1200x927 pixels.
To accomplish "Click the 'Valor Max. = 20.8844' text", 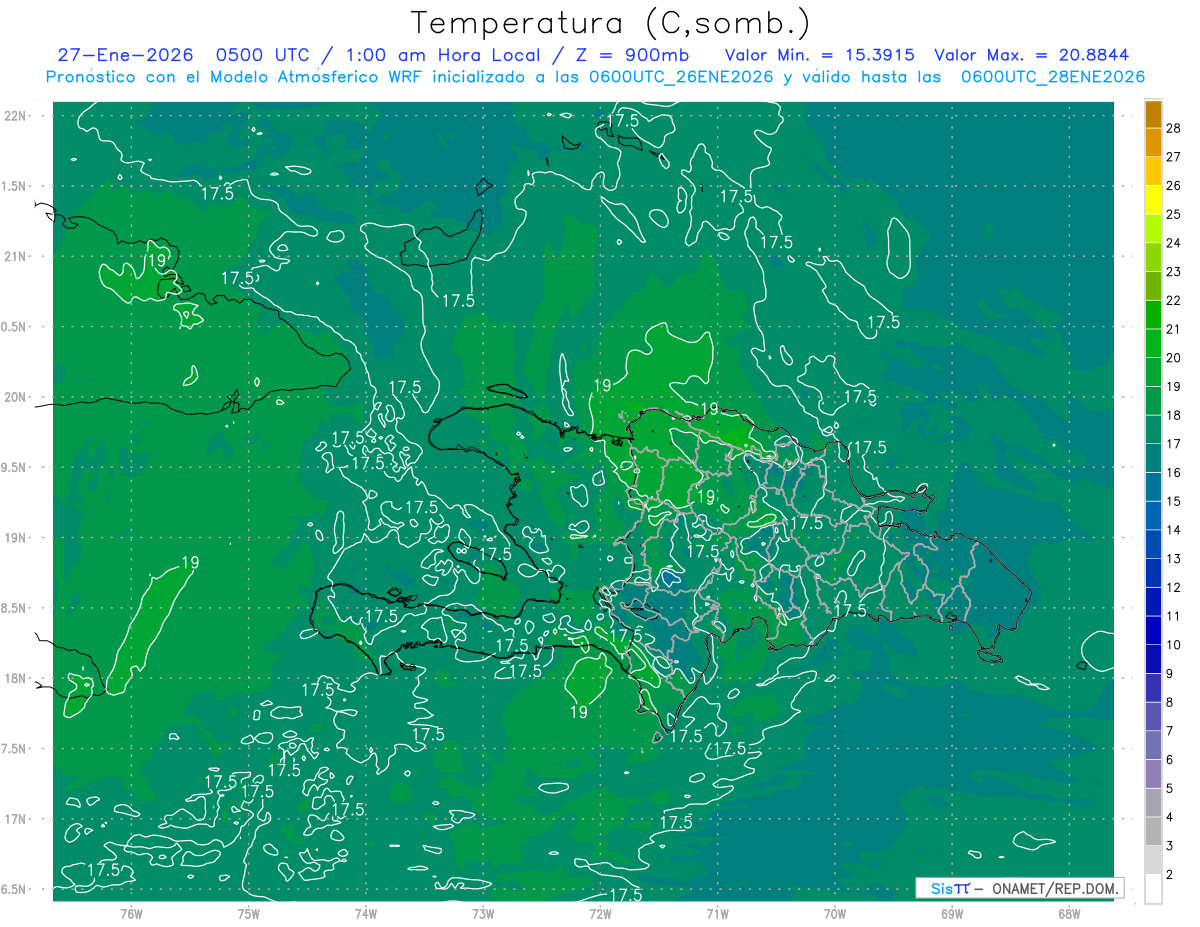I will pyautogui.click(x=1032, y=56).
